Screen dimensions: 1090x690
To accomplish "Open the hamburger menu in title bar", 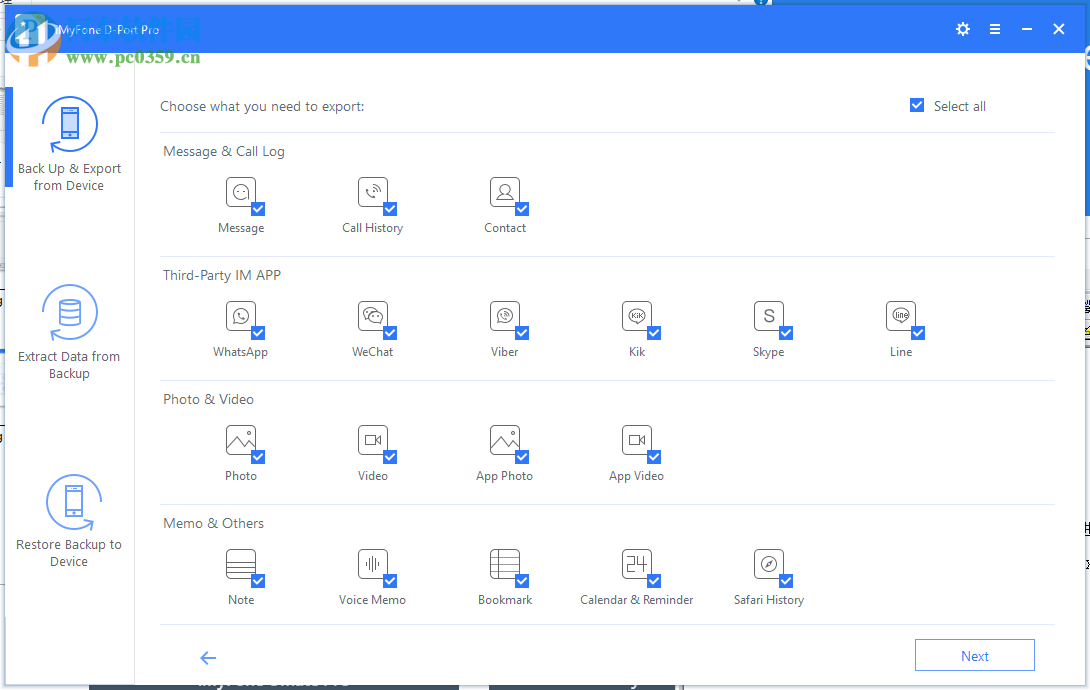I will click(x=995, y=30).
